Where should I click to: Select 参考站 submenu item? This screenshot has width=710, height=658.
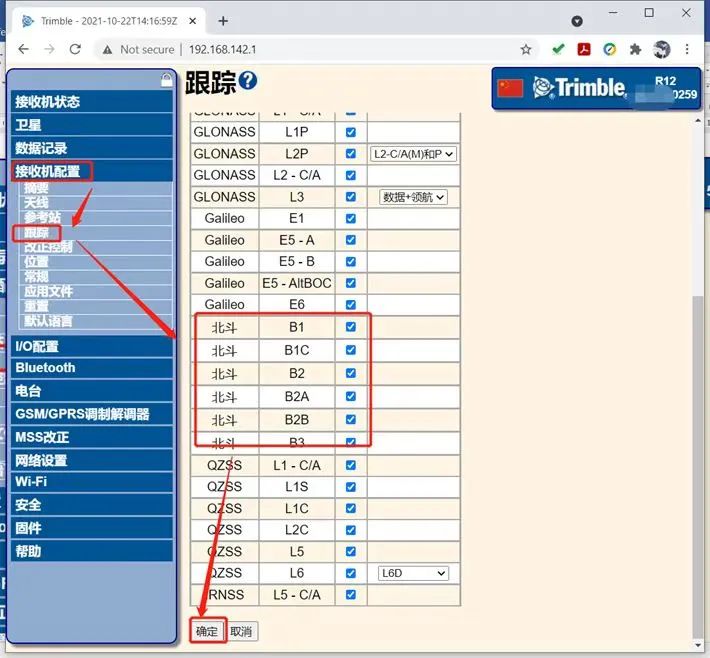coord(43,217)
